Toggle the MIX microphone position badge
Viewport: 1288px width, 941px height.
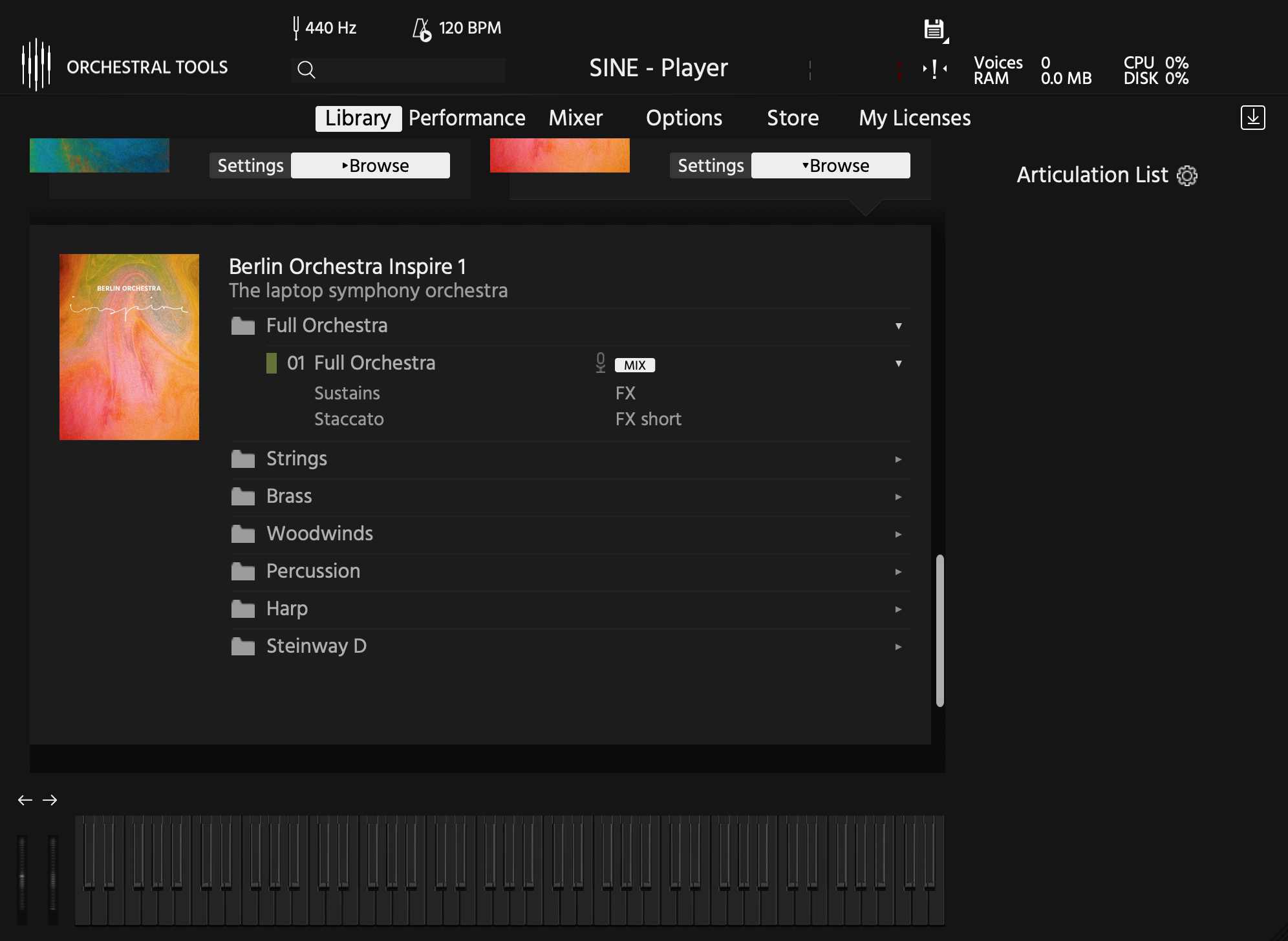click(x=634, y=365)
